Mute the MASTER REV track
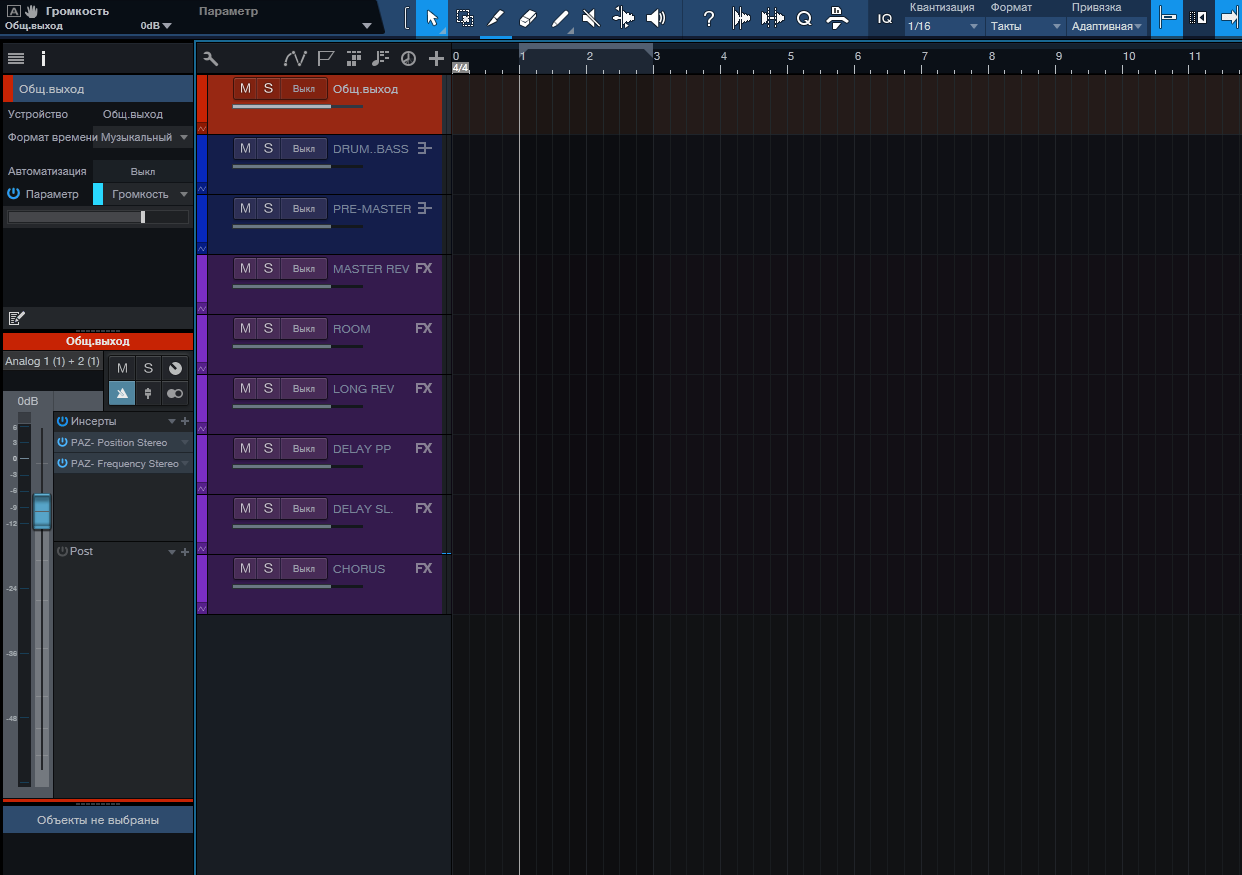The width and height of the screenshot is (1242, 875). 245,268
